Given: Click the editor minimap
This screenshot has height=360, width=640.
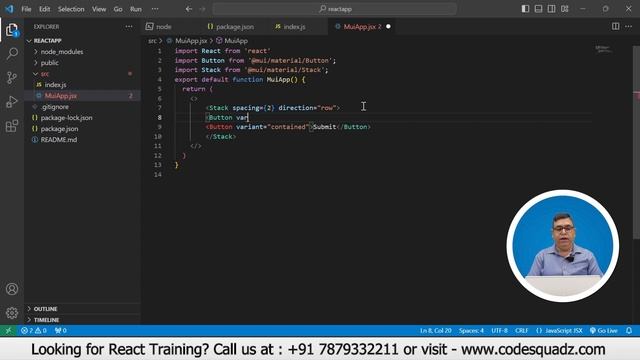Looking at the screenshot, I should tap(604, 49).
